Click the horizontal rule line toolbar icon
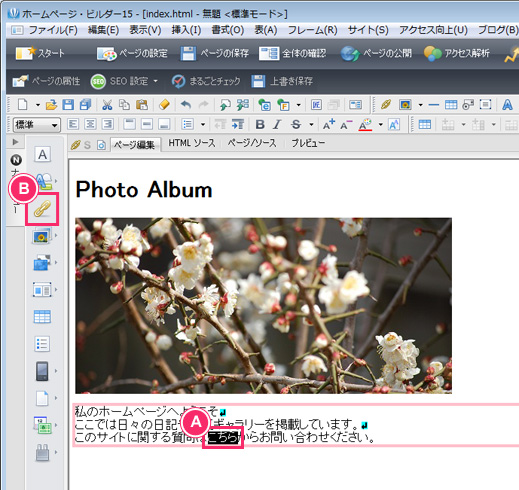The image size is (519, 490). (x=434, y=105)
